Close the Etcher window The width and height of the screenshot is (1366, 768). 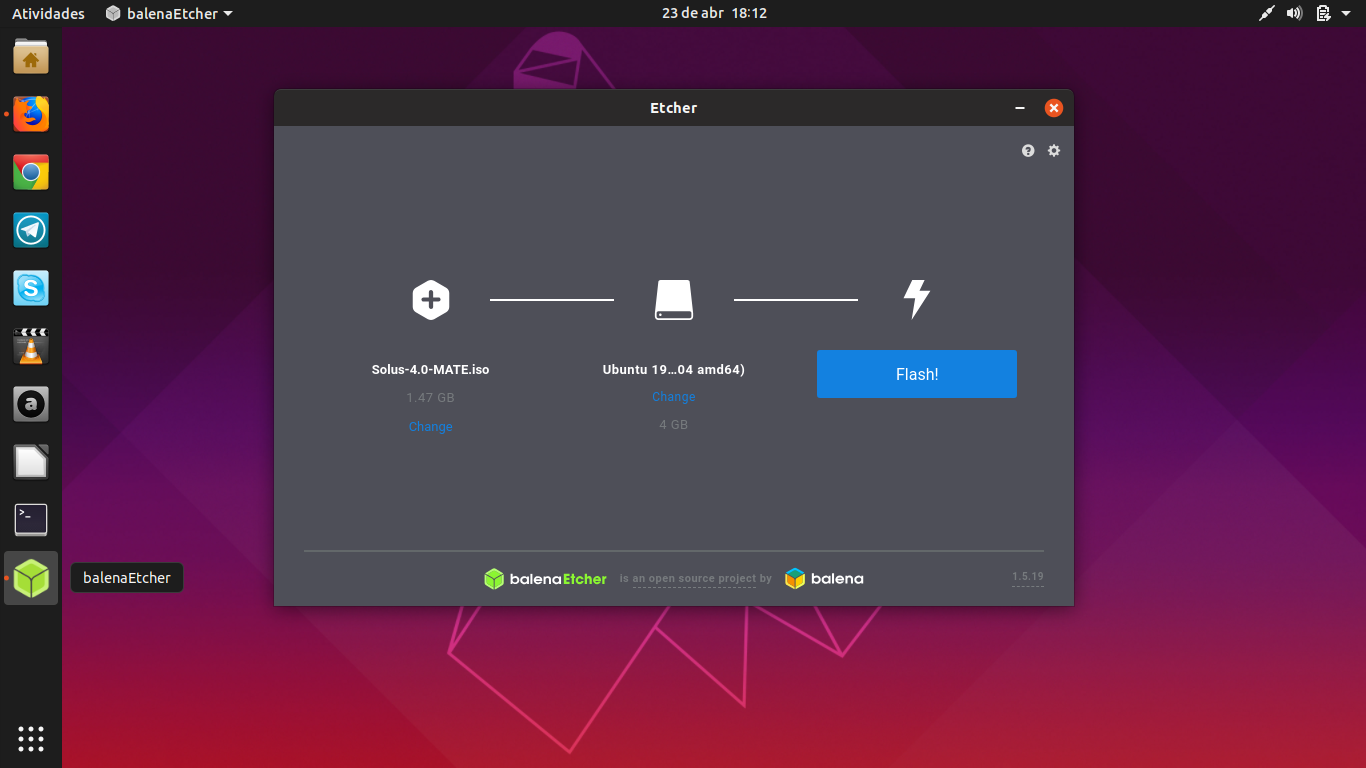pyautogui.click(x=1053, y=108)
